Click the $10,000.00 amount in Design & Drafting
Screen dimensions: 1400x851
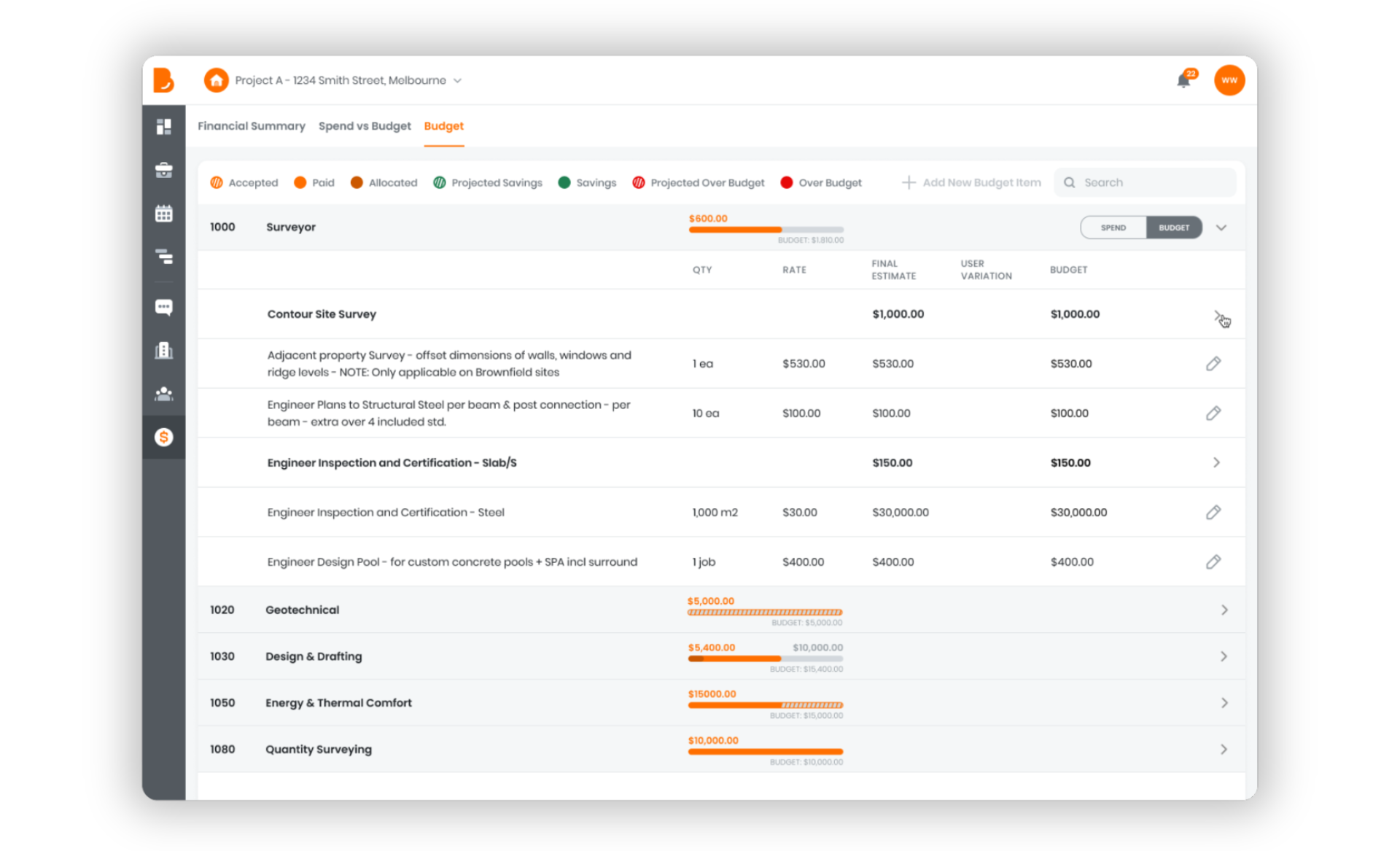point(817,648)
